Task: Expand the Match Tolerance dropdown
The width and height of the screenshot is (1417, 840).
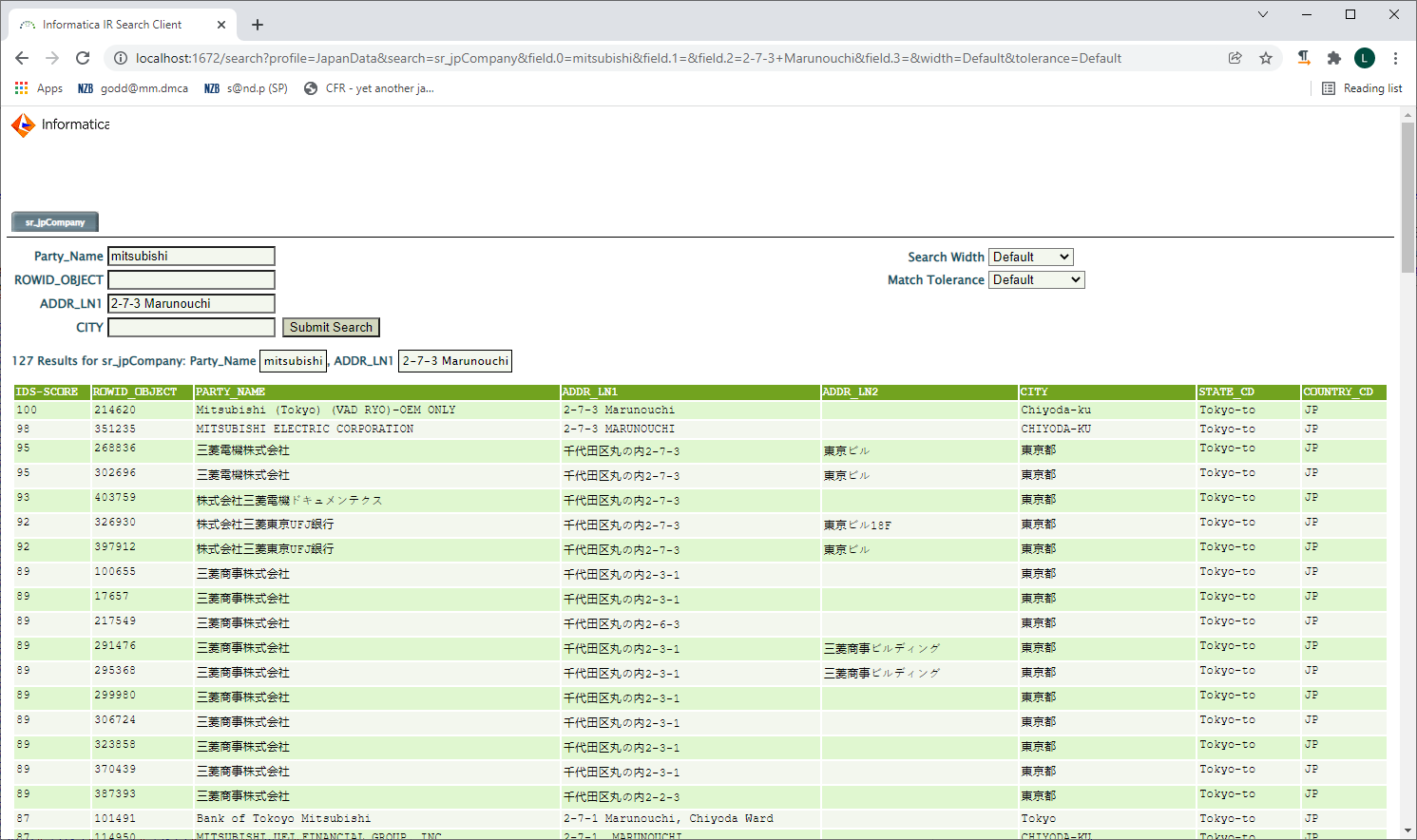Action: [1036, 279]
